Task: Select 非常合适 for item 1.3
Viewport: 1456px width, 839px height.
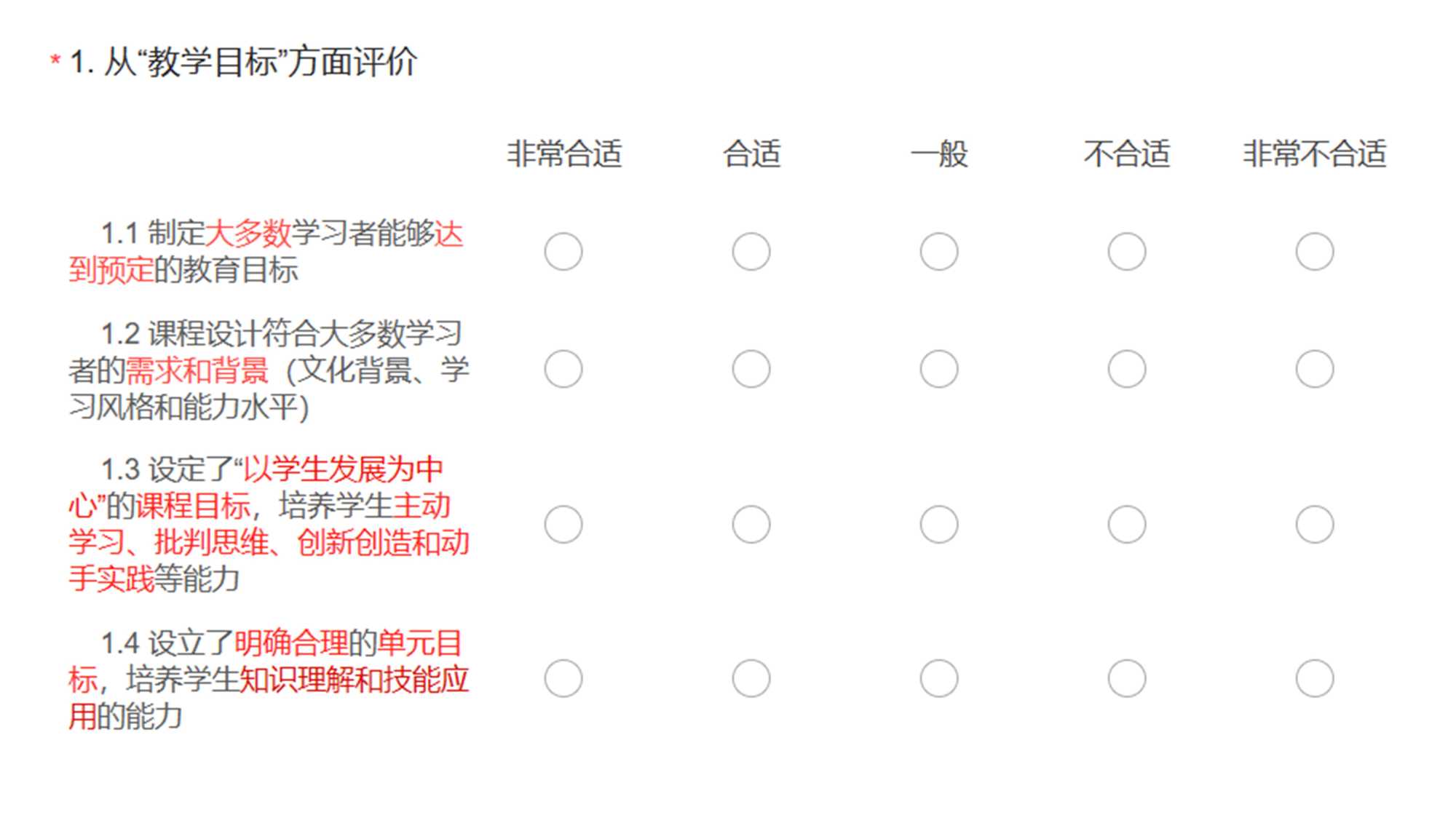Action: point(563,524)
